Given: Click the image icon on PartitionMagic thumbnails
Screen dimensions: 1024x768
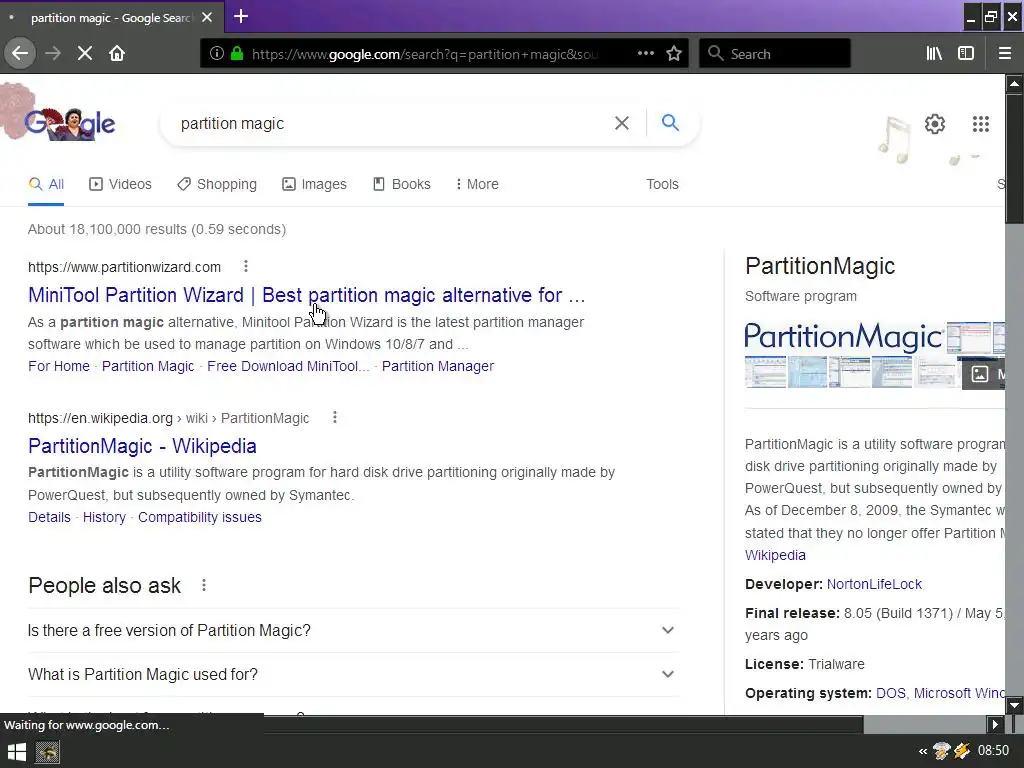Looking at the screenshot, I should point(979,374).
